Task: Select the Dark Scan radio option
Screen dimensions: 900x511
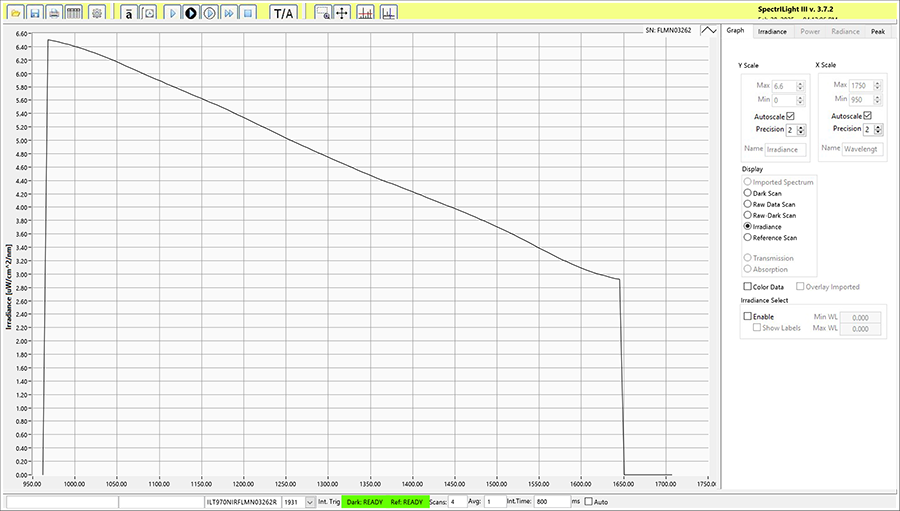Action: point(747,192)
